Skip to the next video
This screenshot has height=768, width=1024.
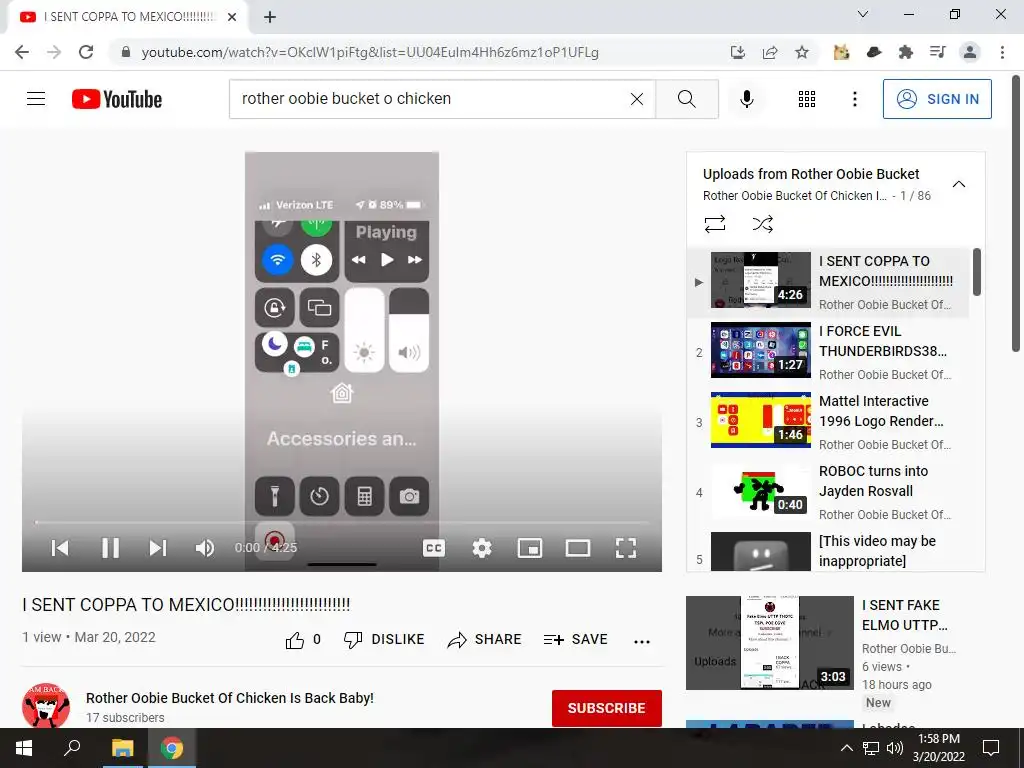(x=158, y=548)
